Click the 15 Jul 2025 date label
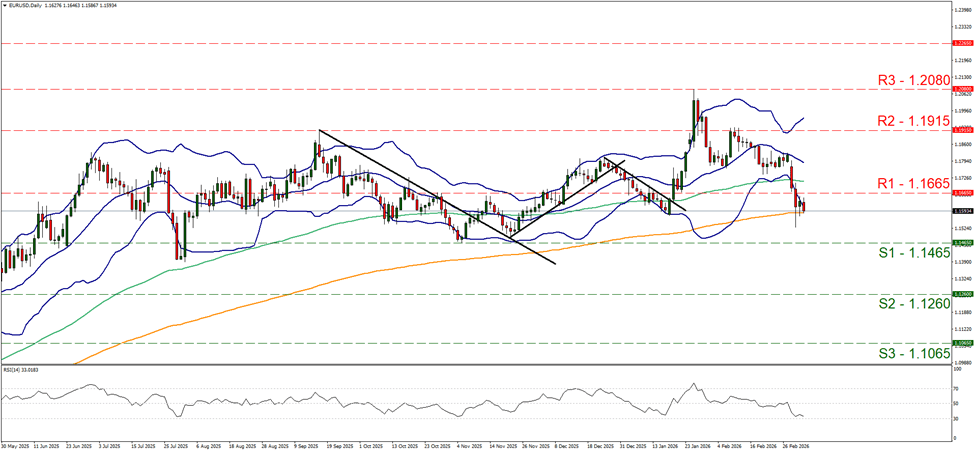 point(141,446)
